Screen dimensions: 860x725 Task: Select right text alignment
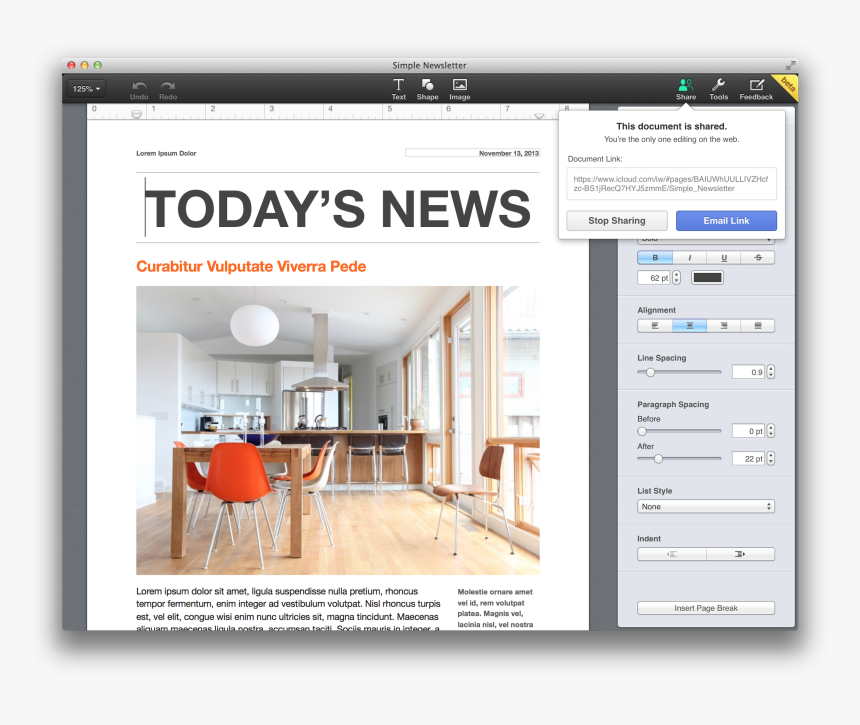(x=723, y=326)
